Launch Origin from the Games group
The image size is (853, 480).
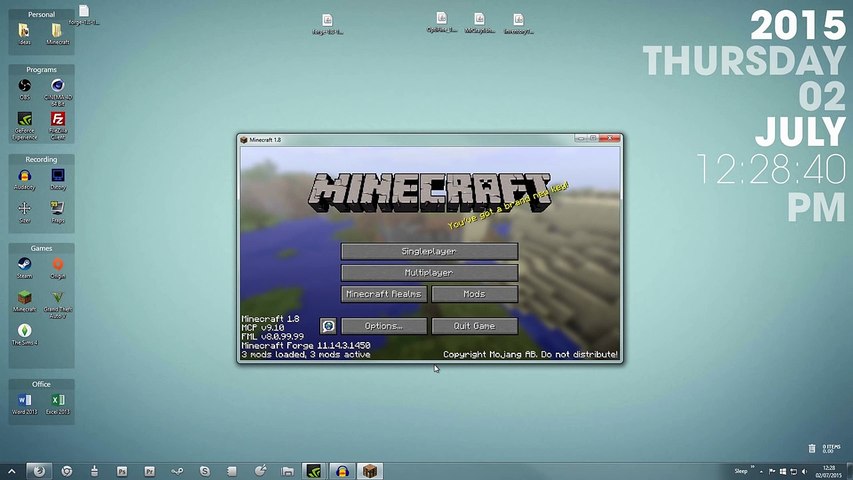[58, 268]
